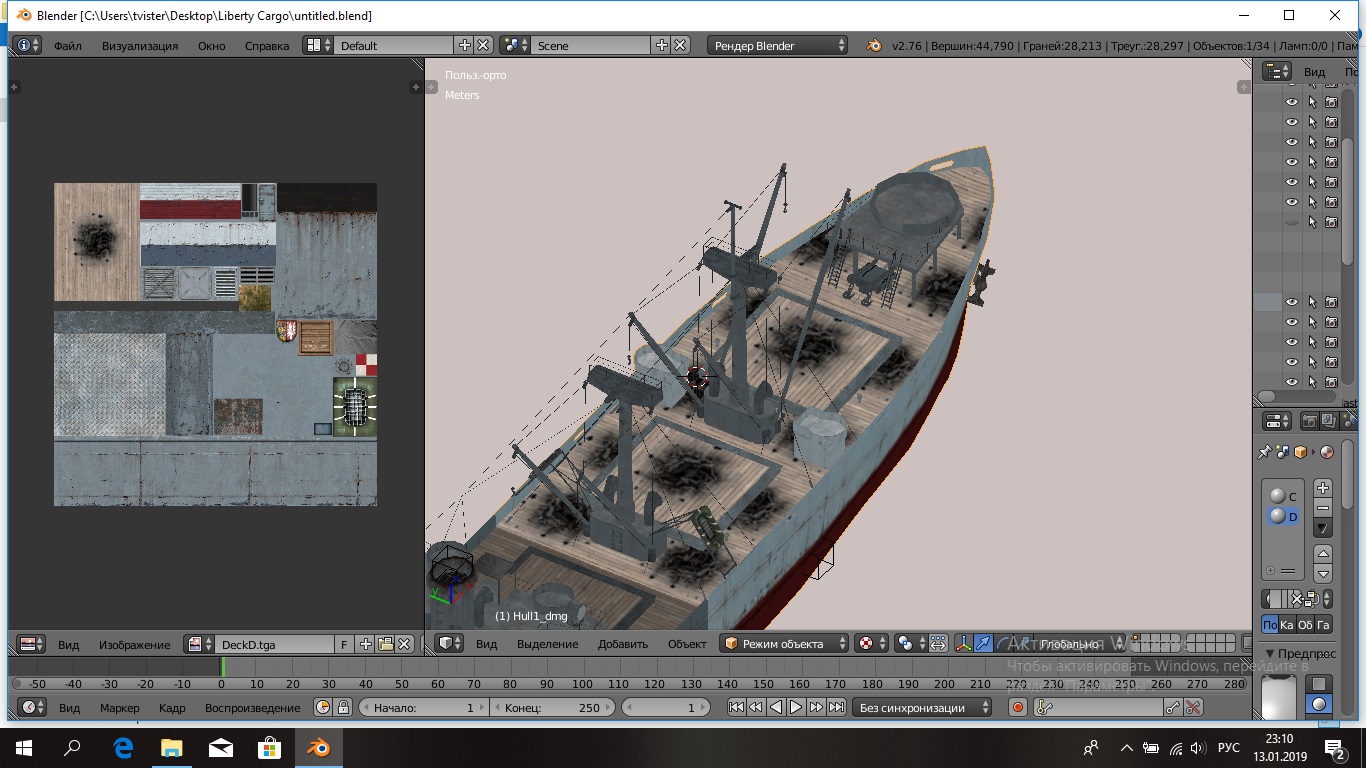Jump to the last frame

[836, 708]
